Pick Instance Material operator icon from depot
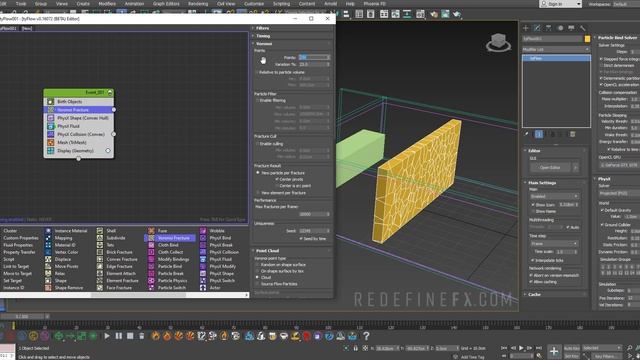Image resolution: width=640 pixels, height=360 pixels. point(48,231)
